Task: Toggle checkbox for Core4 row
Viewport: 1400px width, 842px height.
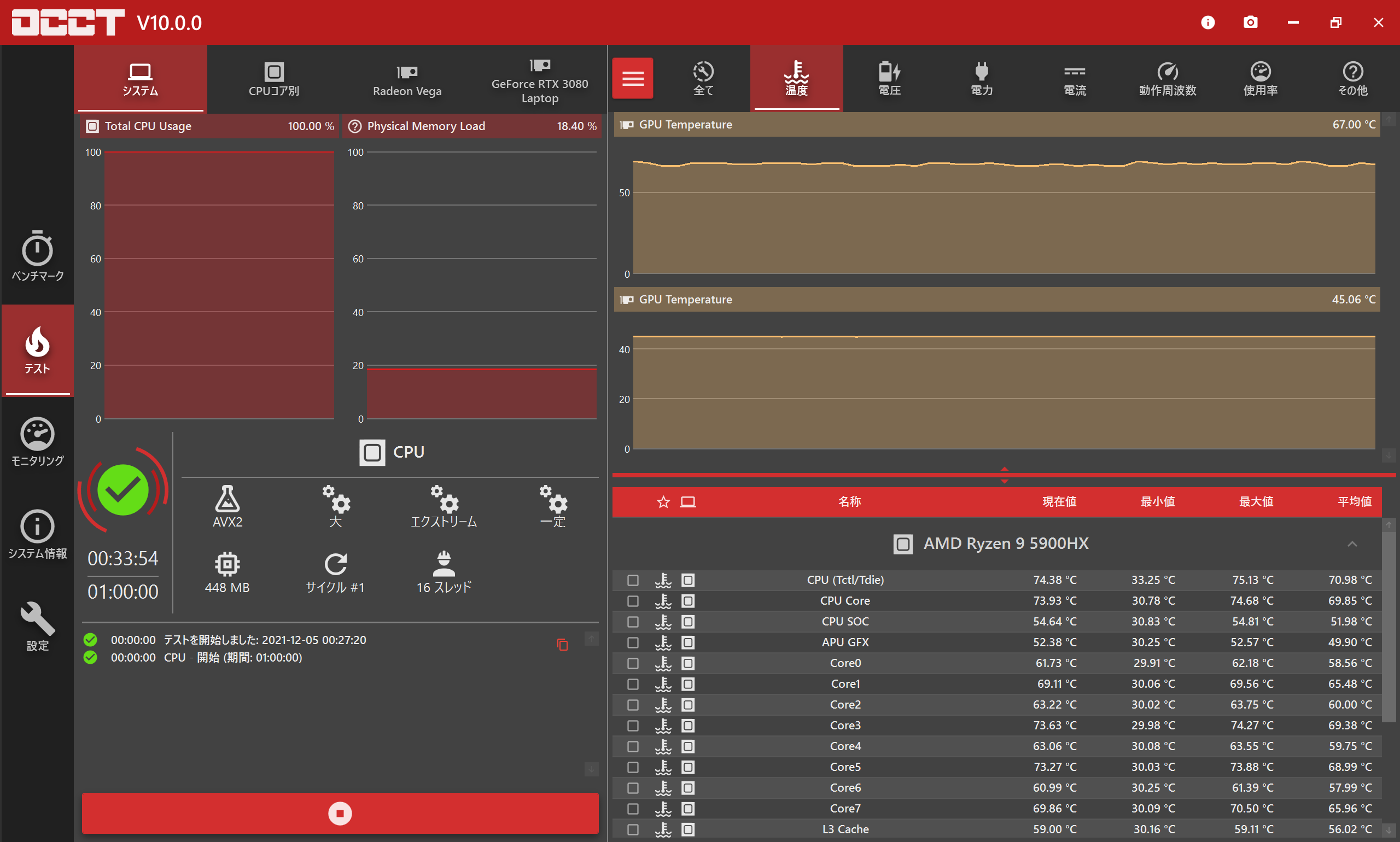Action: coord(633,746)
